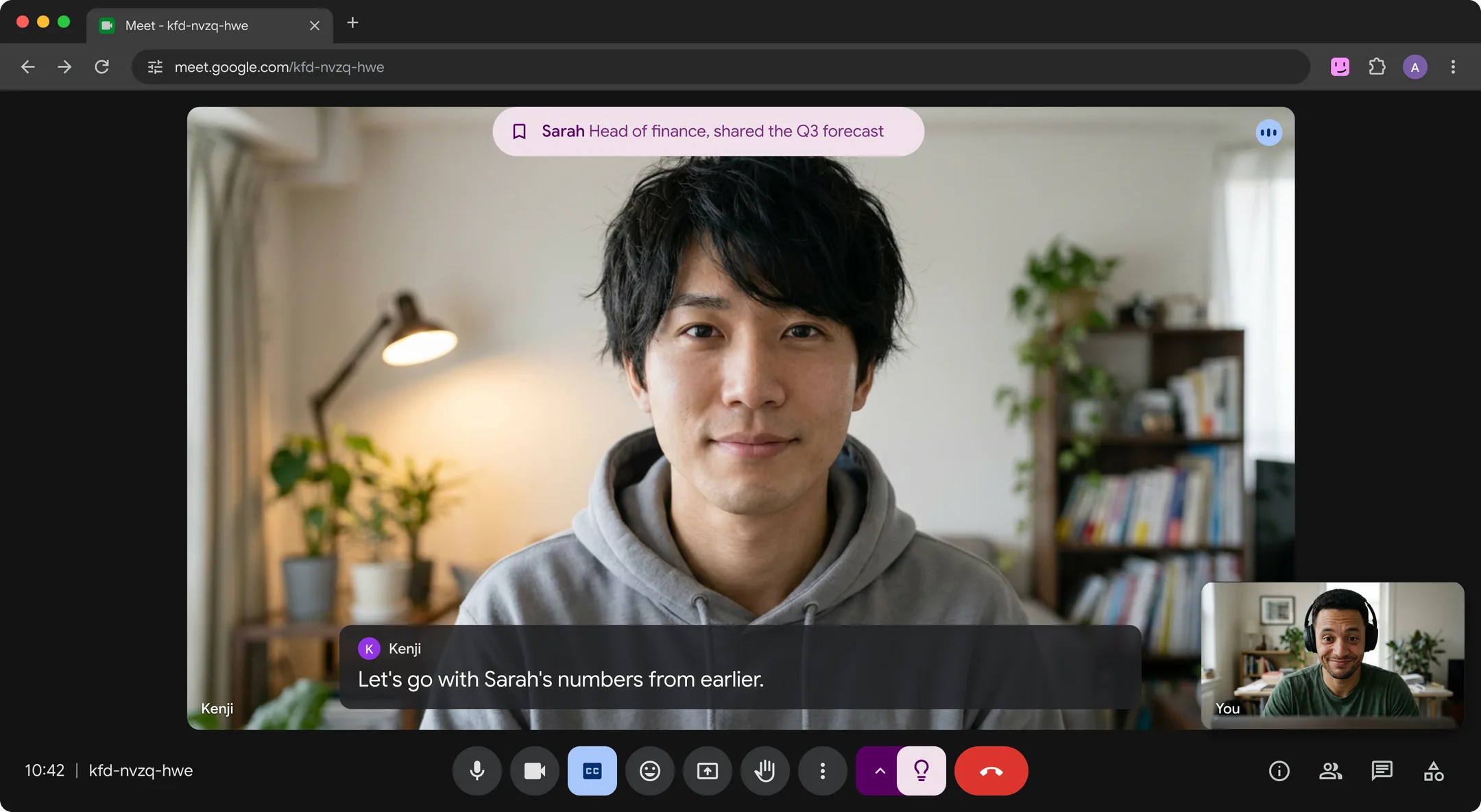Show the people participants panel

tap(1330, 771)
